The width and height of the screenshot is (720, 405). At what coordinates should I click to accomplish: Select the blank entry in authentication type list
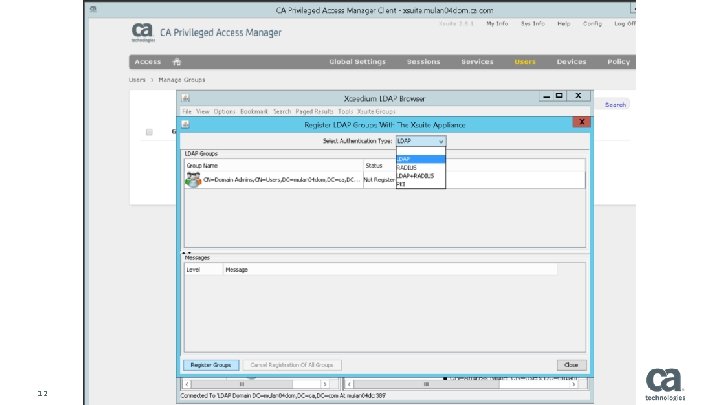pyautogui.click(x=421, y=151)
